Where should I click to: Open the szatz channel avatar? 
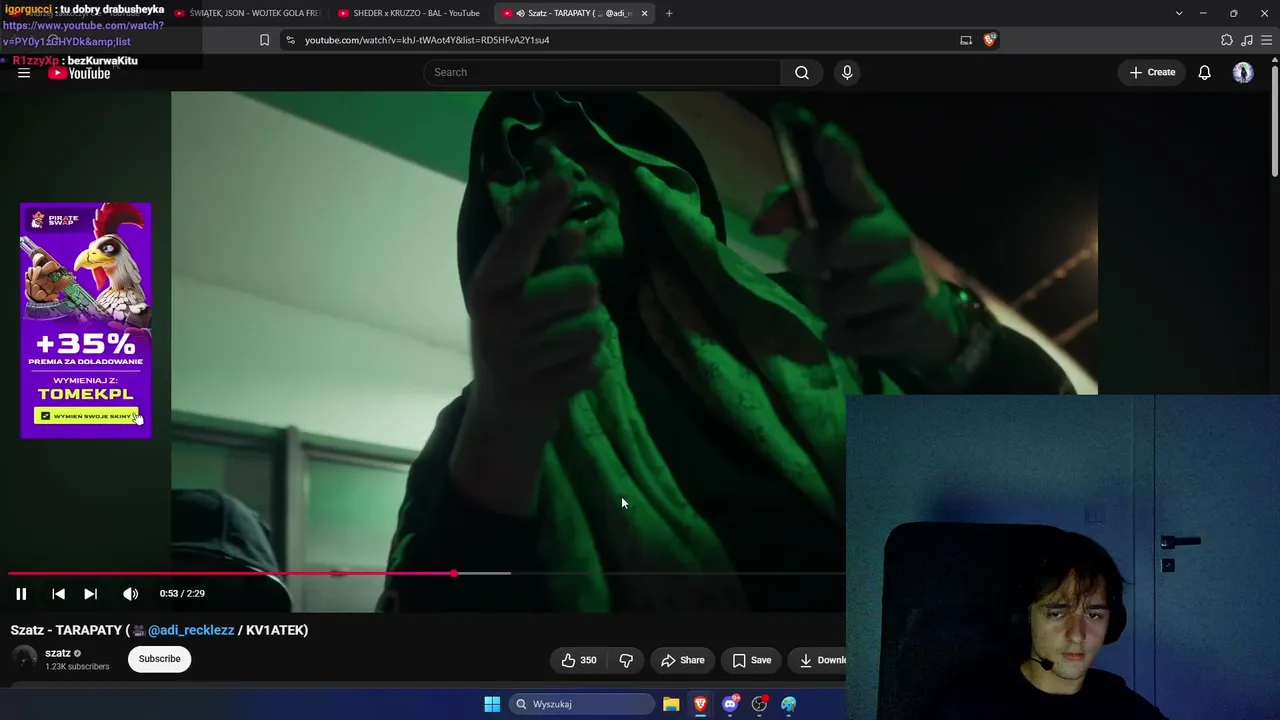[x=24, y=659]
